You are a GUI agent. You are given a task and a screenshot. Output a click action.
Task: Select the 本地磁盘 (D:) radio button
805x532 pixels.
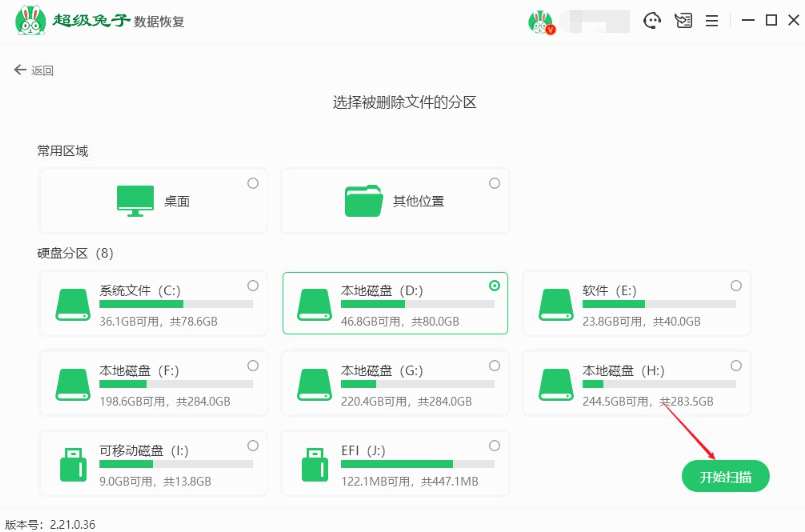[x=494, y=286]
